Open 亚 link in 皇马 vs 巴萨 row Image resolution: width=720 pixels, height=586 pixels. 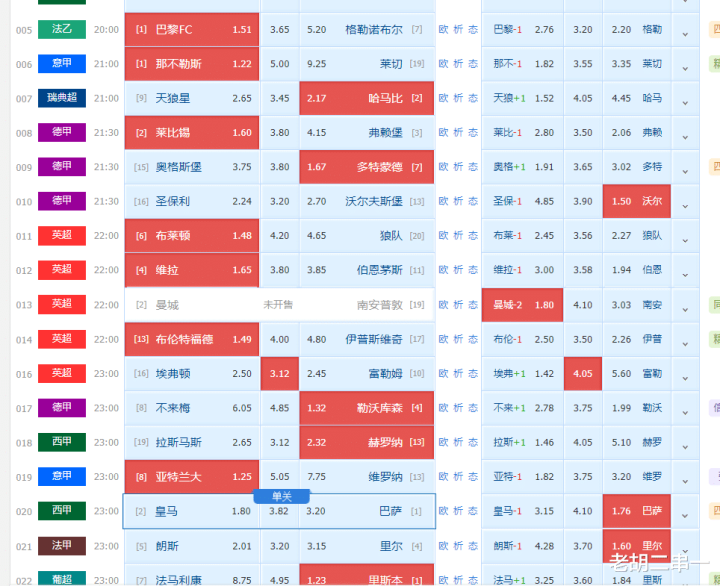[473, 511]
